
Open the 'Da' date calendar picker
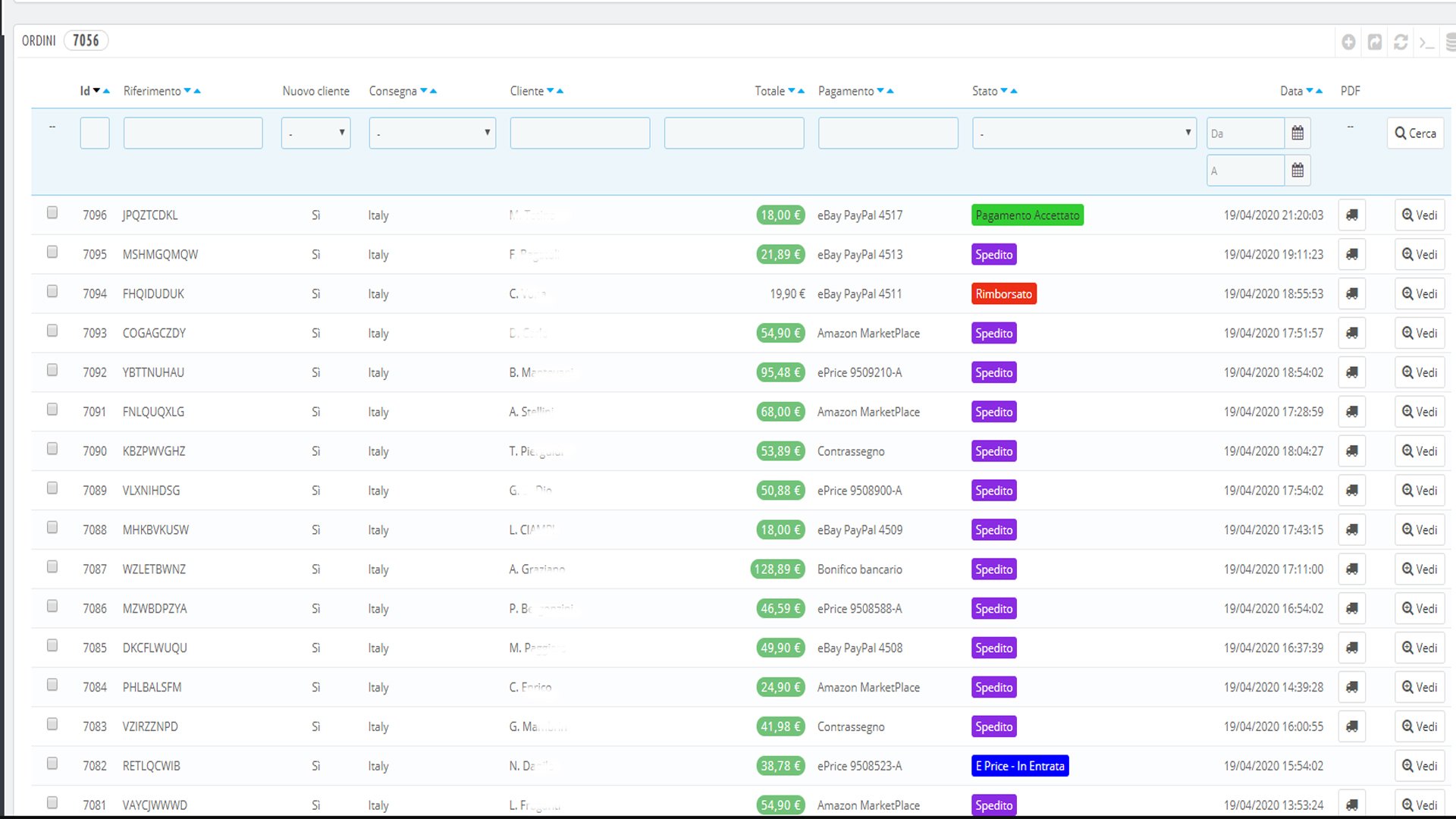1298,133
